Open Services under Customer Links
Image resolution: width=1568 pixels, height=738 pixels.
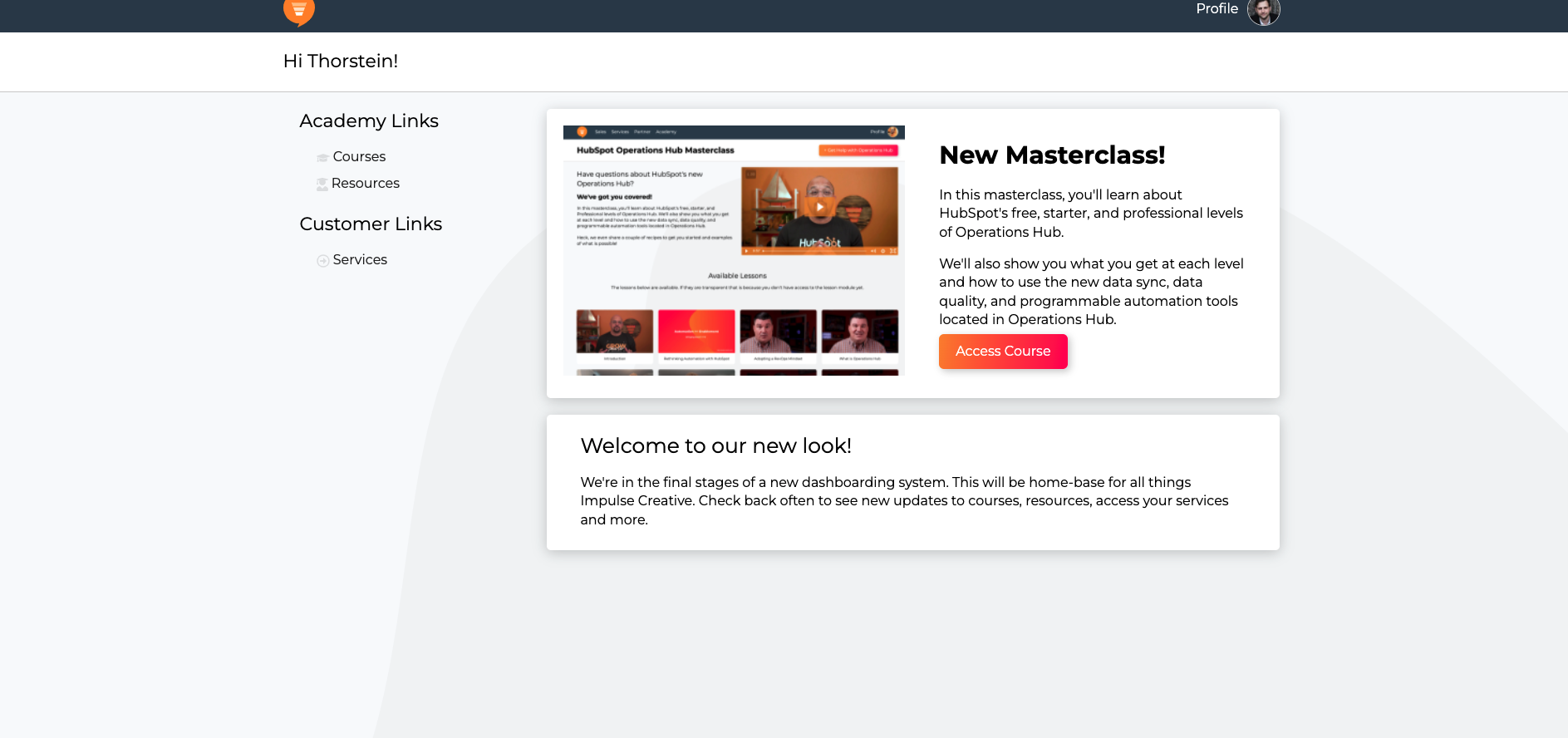point(360,259)
